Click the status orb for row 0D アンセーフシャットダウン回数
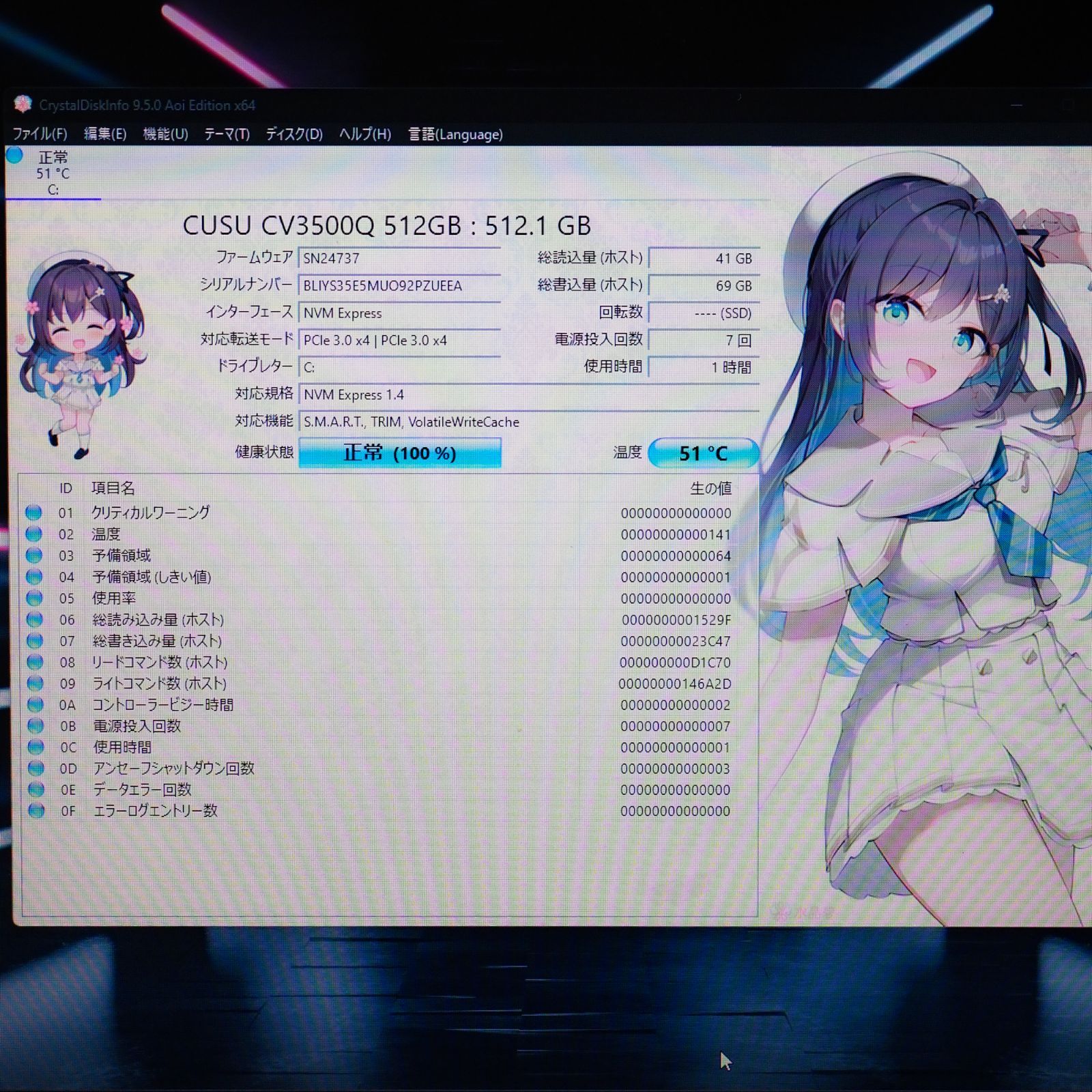This screenshot has height=1092, width=1092. click(x=35, y=768)
